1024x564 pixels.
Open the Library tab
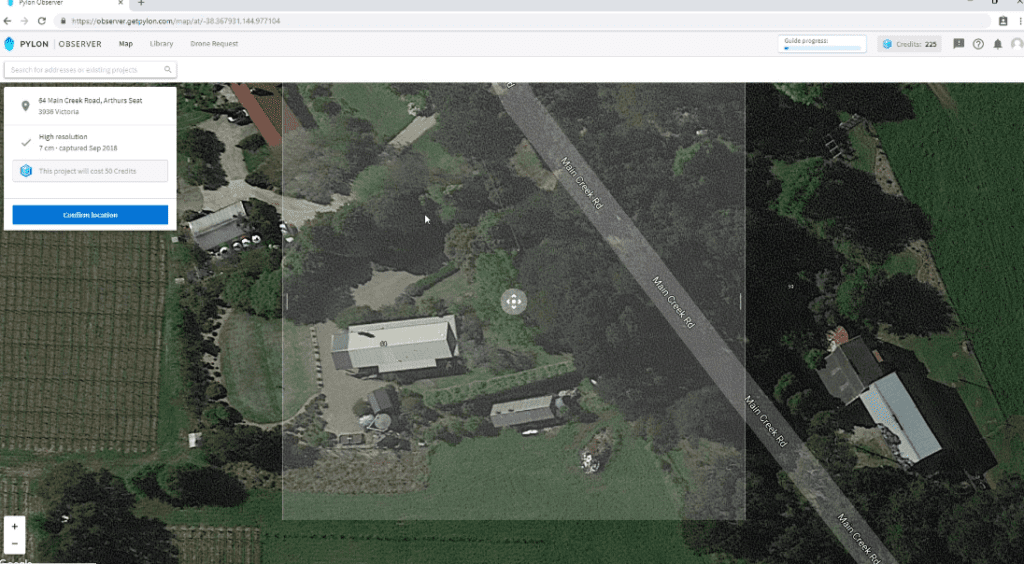(x=161, y=44)
